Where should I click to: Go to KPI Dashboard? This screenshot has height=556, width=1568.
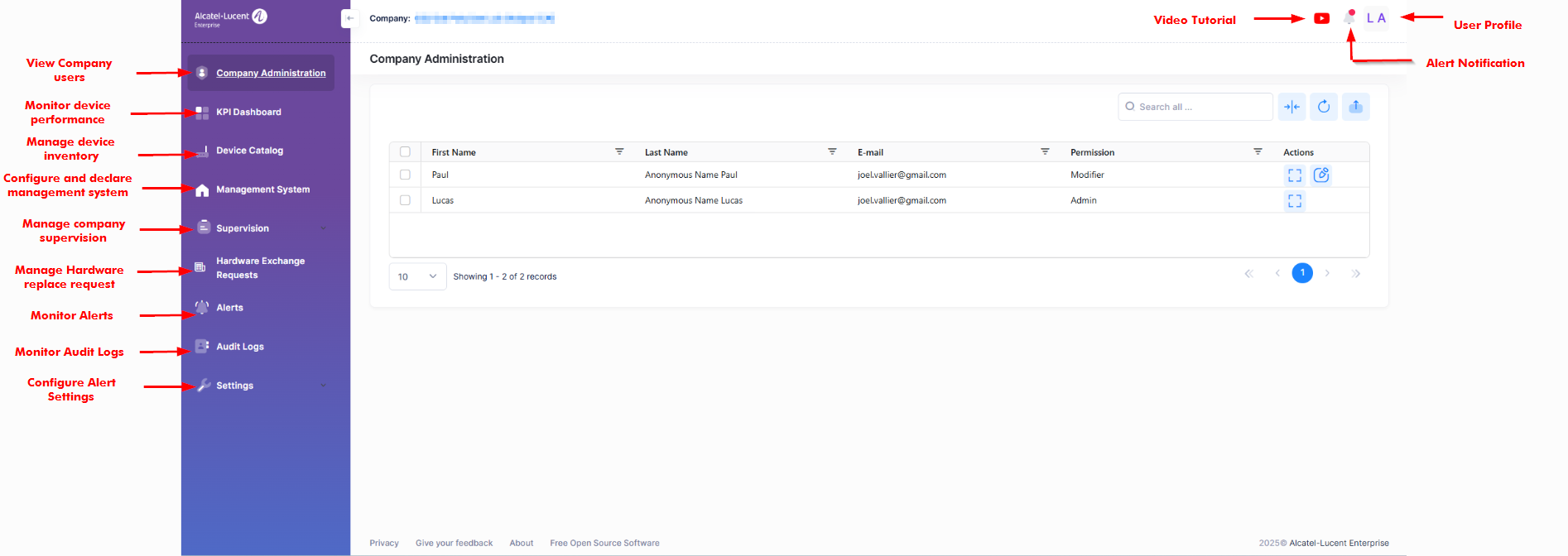click(248, 113)
